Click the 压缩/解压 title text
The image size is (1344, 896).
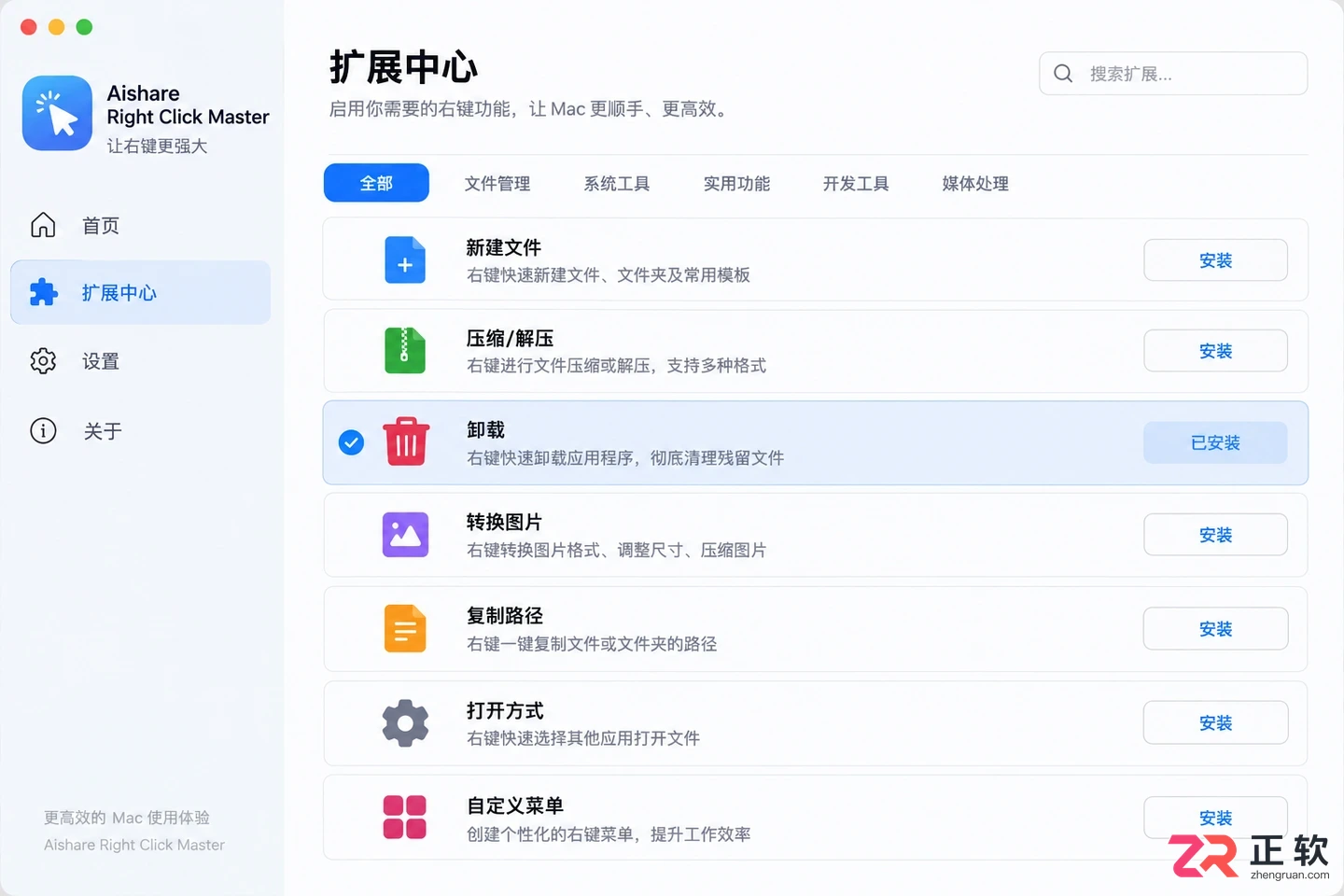pyautogui.click(x=510, y=338)
